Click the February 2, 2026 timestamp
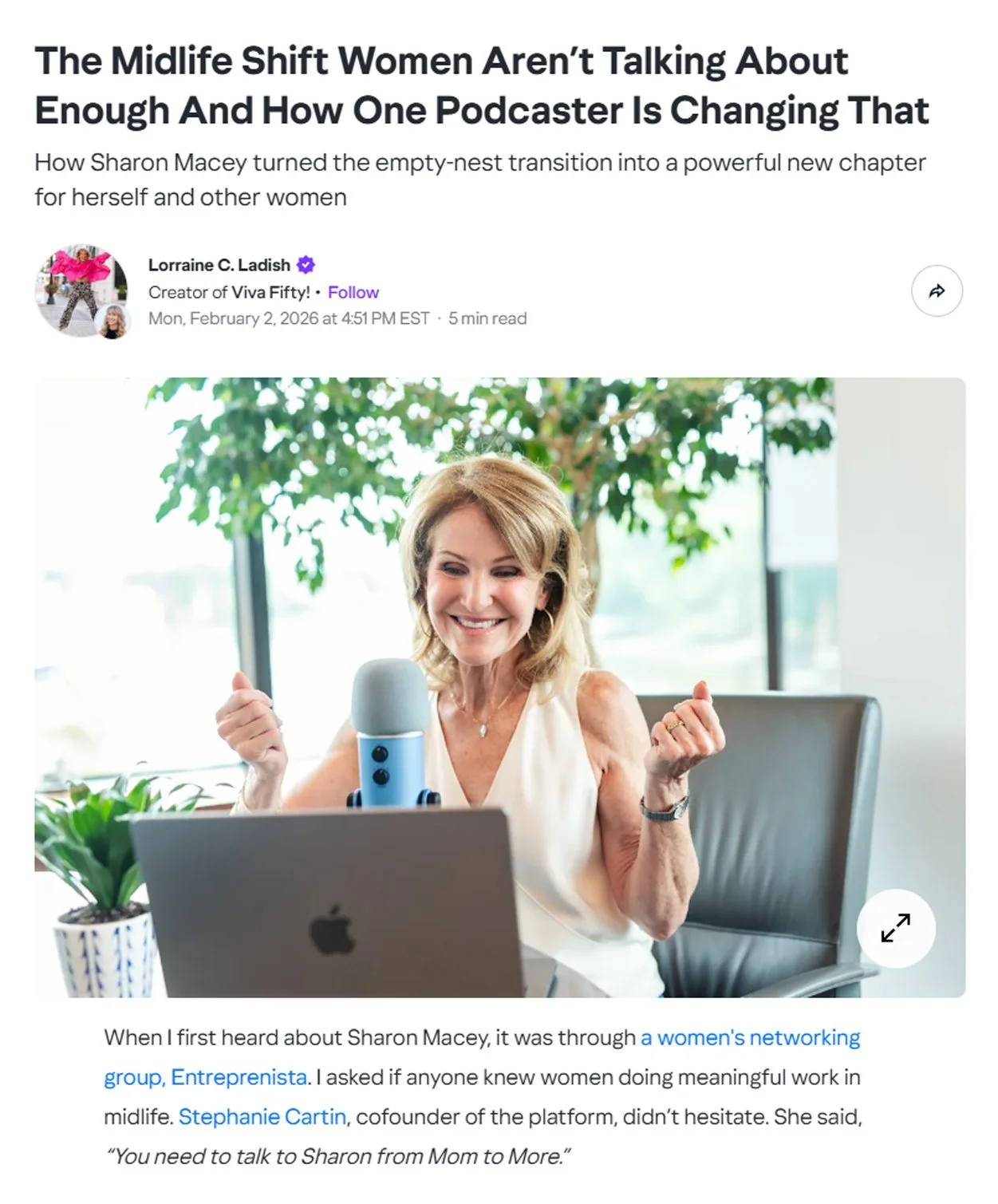Viewport: 998px width, 1204px height. coord(289,318)
